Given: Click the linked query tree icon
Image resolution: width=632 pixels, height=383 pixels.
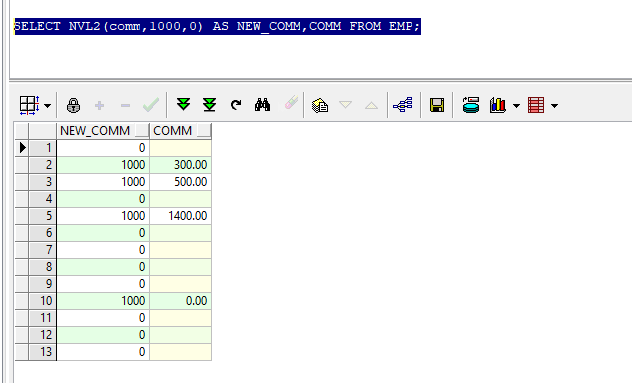Looking at the screenshot, I should pos(403,105).
